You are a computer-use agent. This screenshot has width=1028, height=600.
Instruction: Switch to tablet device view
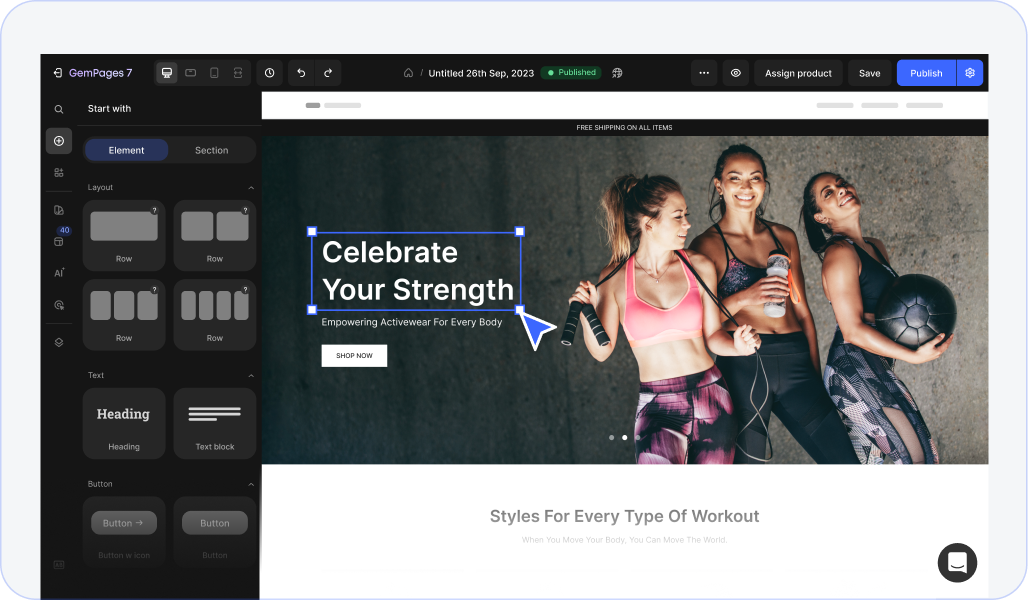point(190,73)
